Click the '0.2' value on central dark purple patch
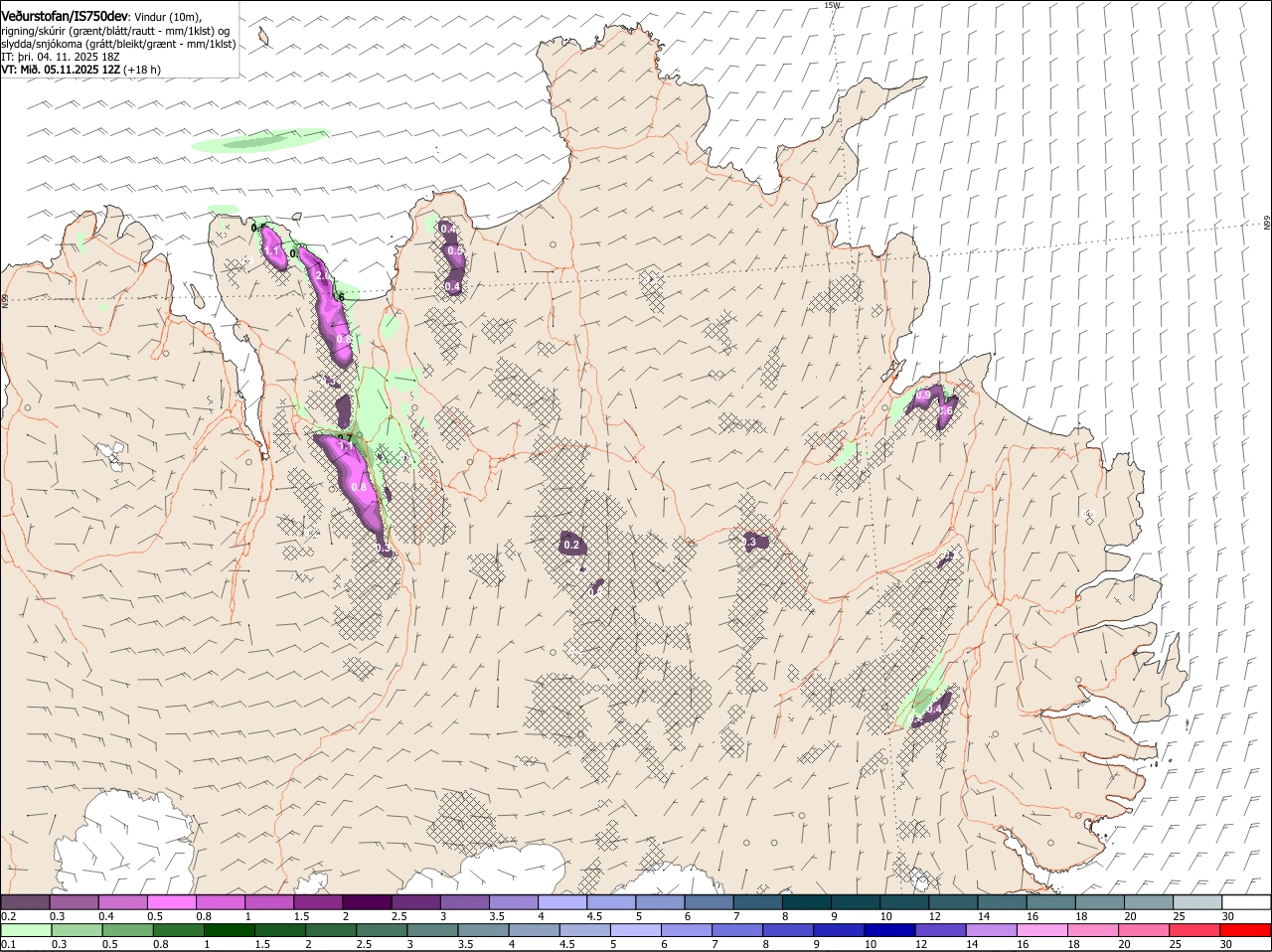This screenshot has height=952, width=1272. [571, 545]
